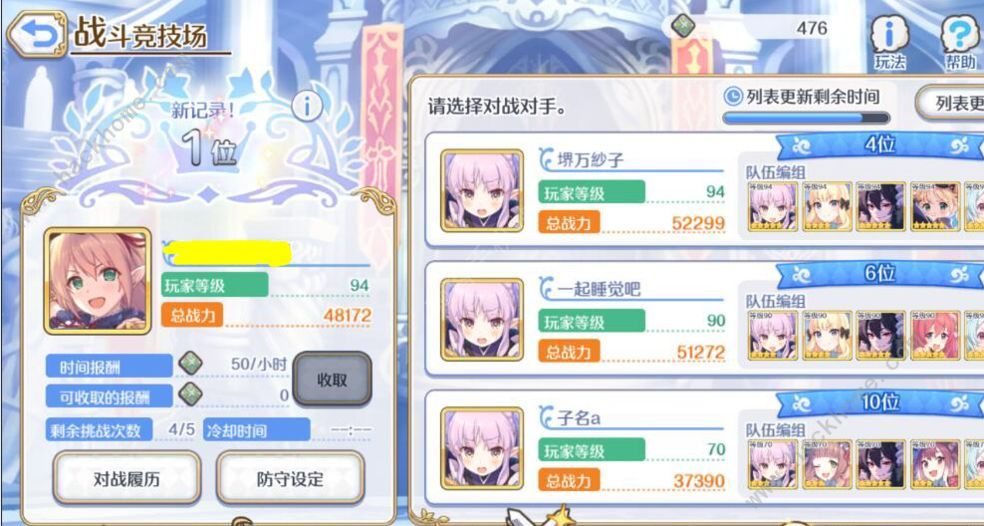The height and width of the screenshot is (526, 984).
Task: Tap the info icon beside 新记录
Action: click(x=307, y=107)
